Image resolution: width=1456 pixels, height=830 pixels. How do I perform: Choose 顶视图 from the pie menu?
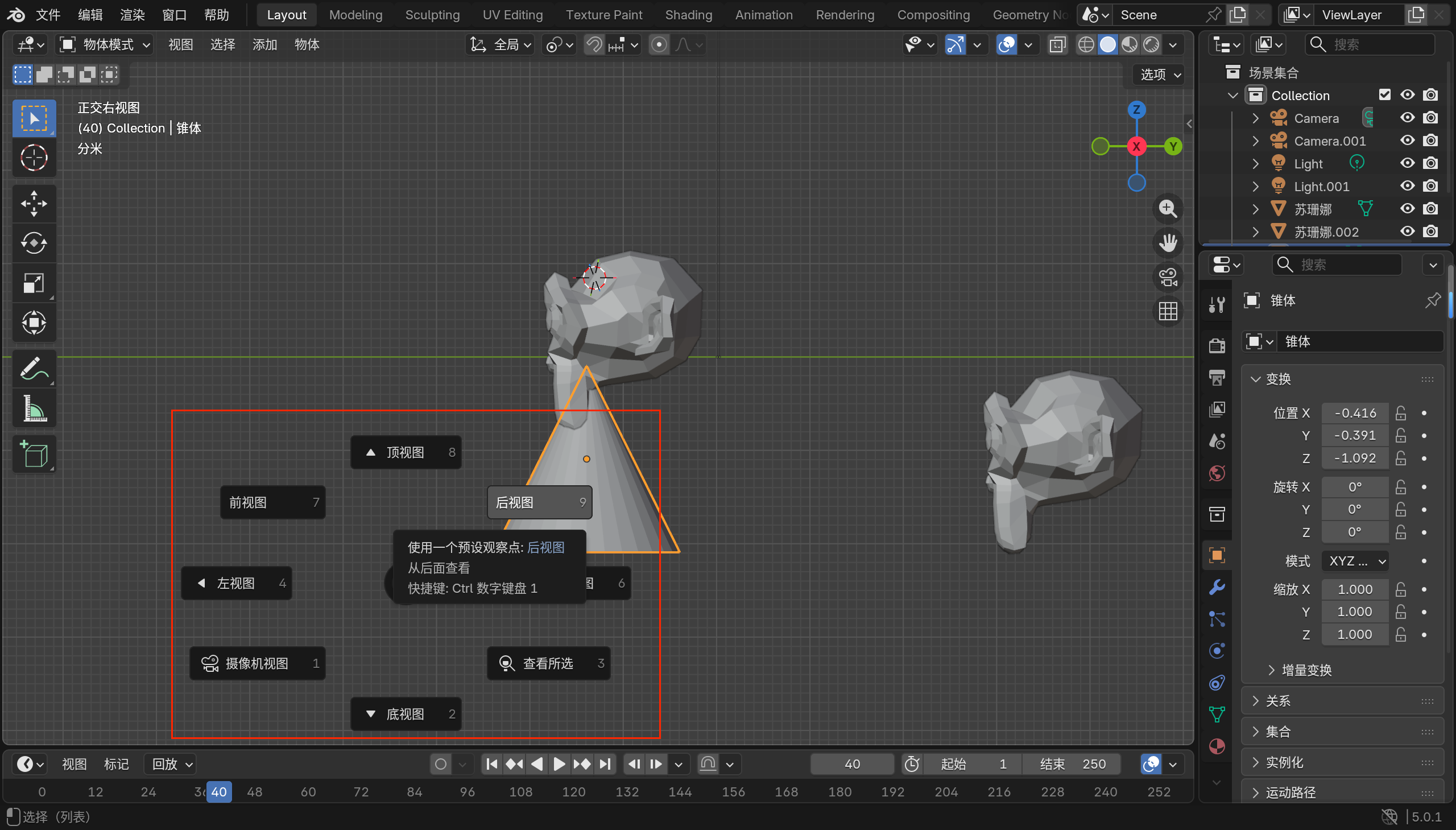pos(405,453)
